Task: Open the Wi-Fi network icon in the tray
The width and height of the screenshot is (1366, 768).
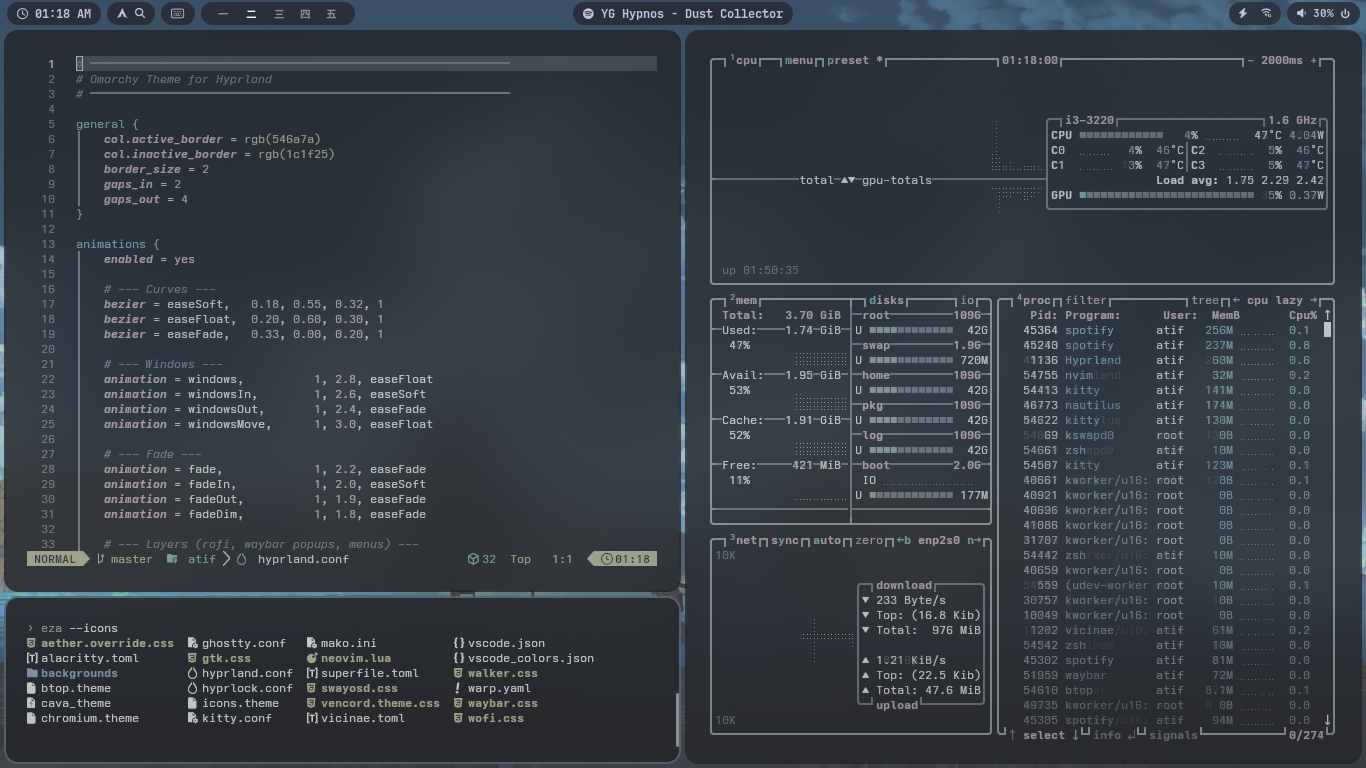Action: 1267,14
